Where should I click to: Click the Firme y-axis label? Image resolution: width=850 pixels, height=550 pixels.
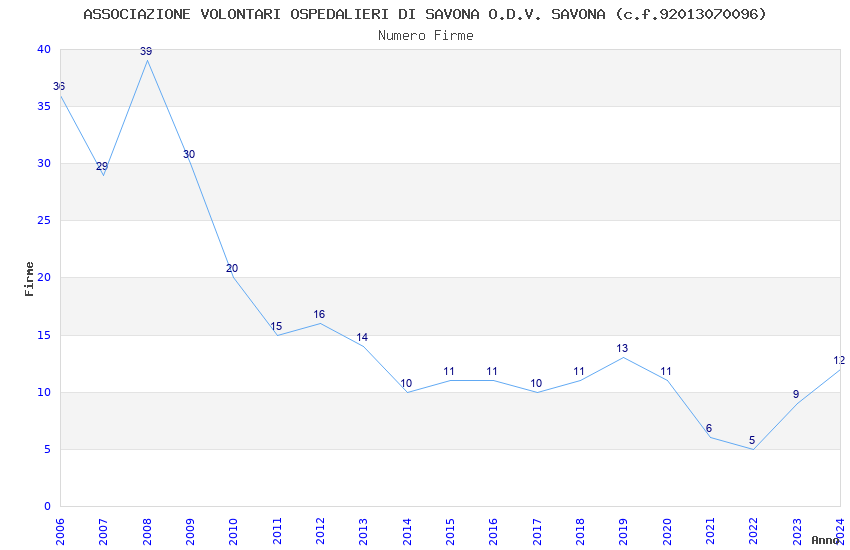click(x=29, y=279)
